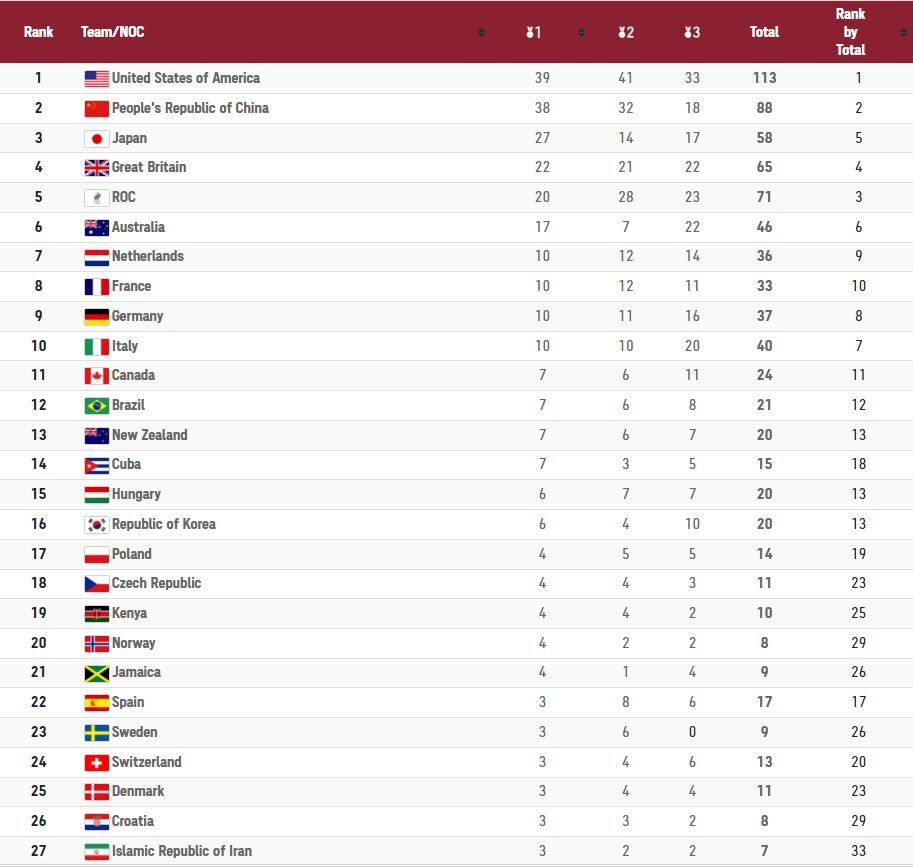Click the Rank column header

(x=39, y=32)
